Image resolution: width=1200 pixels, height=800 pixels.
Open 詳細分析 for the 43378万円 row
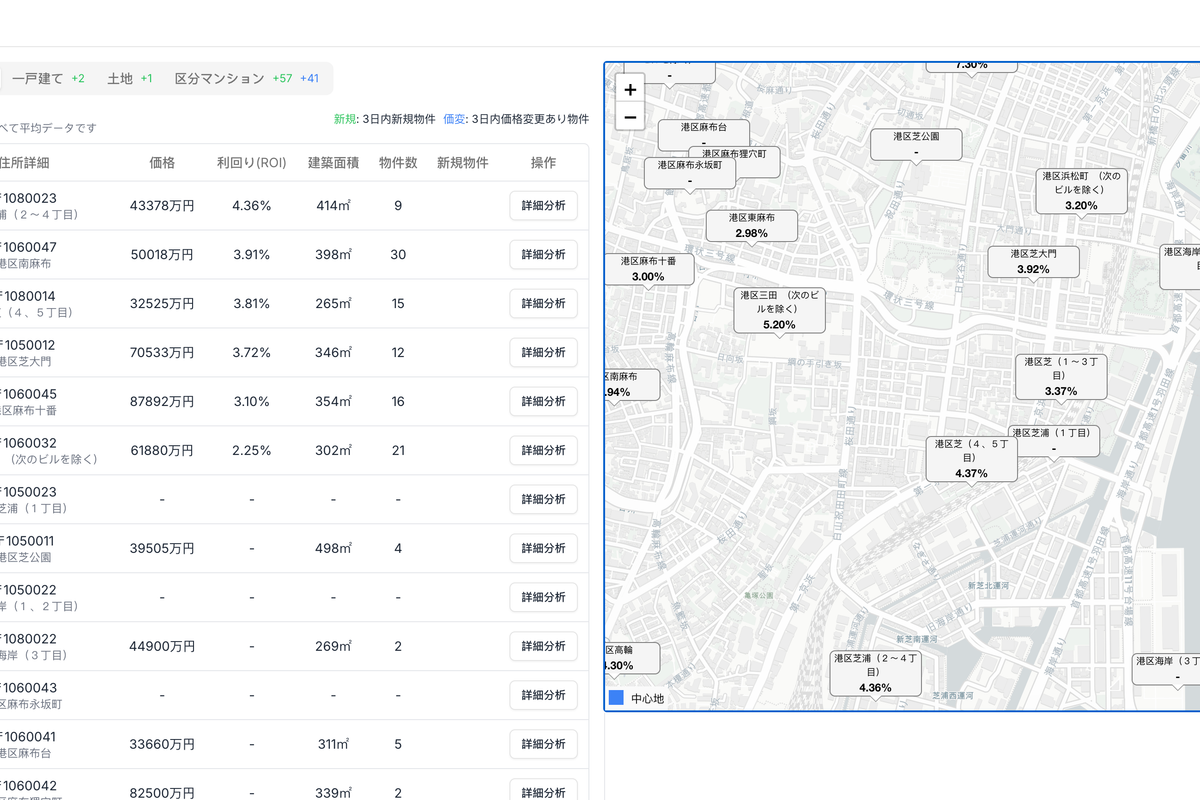(543, 205)
